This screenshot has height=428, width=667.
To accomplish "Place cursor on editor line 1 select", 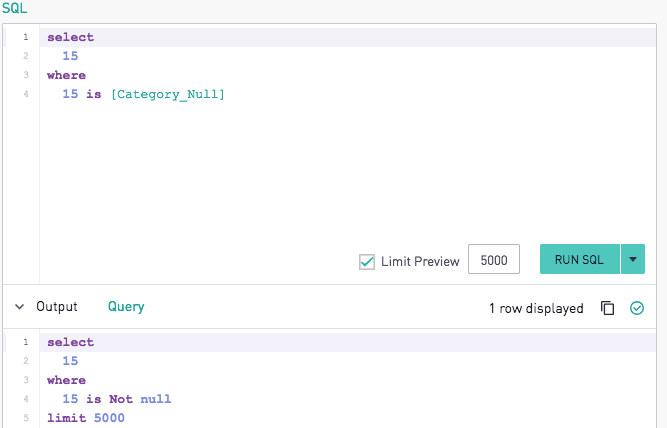I will [71, 37].
